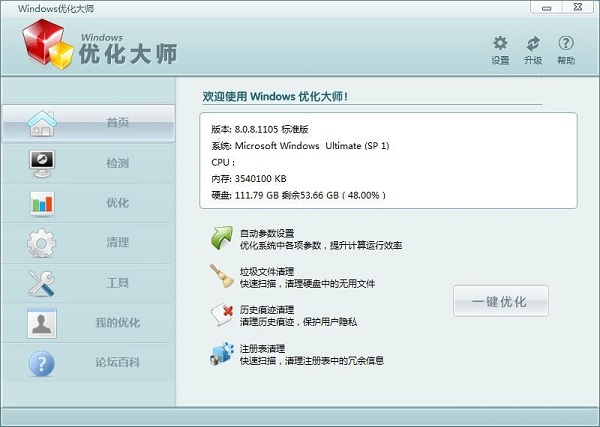Screen dimensions: 600x427
Task: Open the 帮助 help question-mark icon
Action: pos(566,43)
